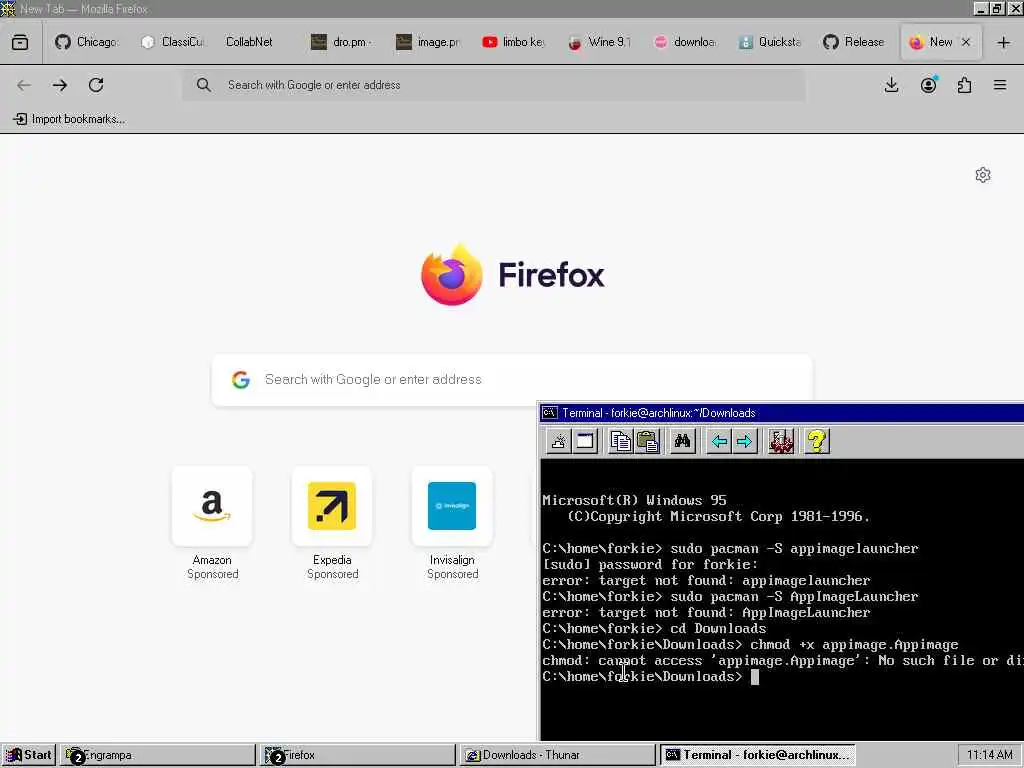Switch to Firefox in taskbar
The height and width of the screenshot is (768, 1024).
point(357,755)
